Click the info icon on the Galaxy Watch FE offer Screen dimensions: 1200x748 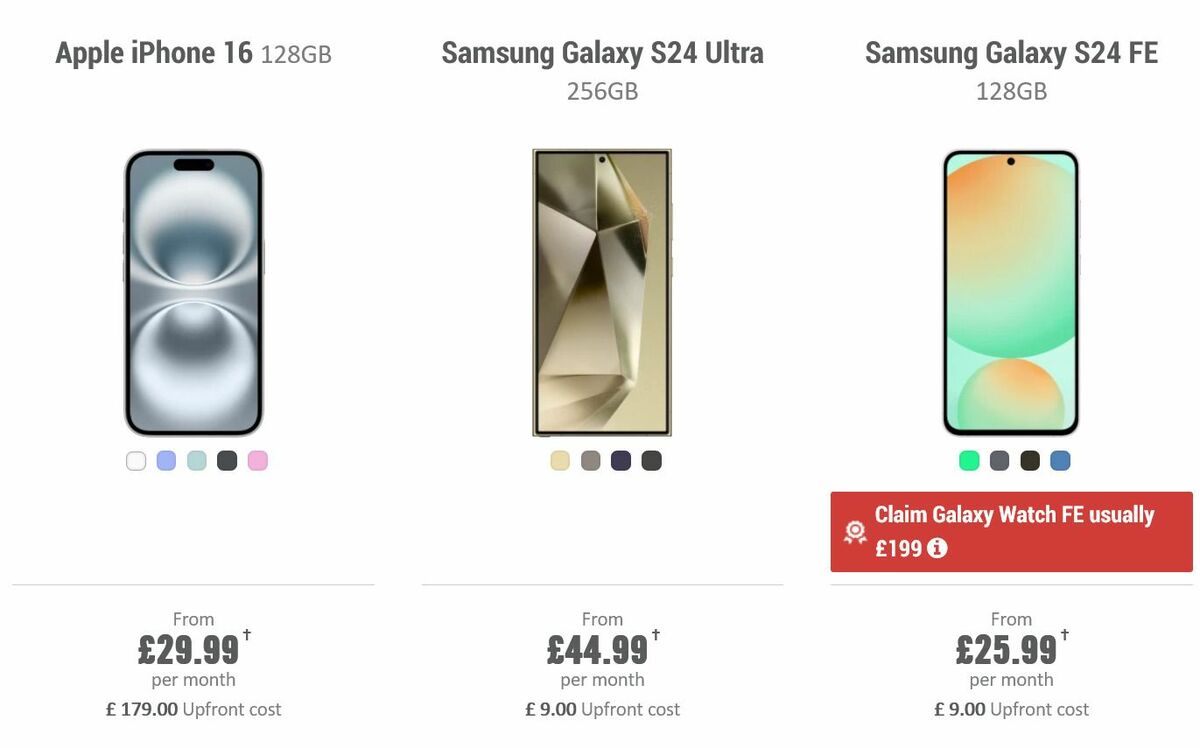point(936,548)
